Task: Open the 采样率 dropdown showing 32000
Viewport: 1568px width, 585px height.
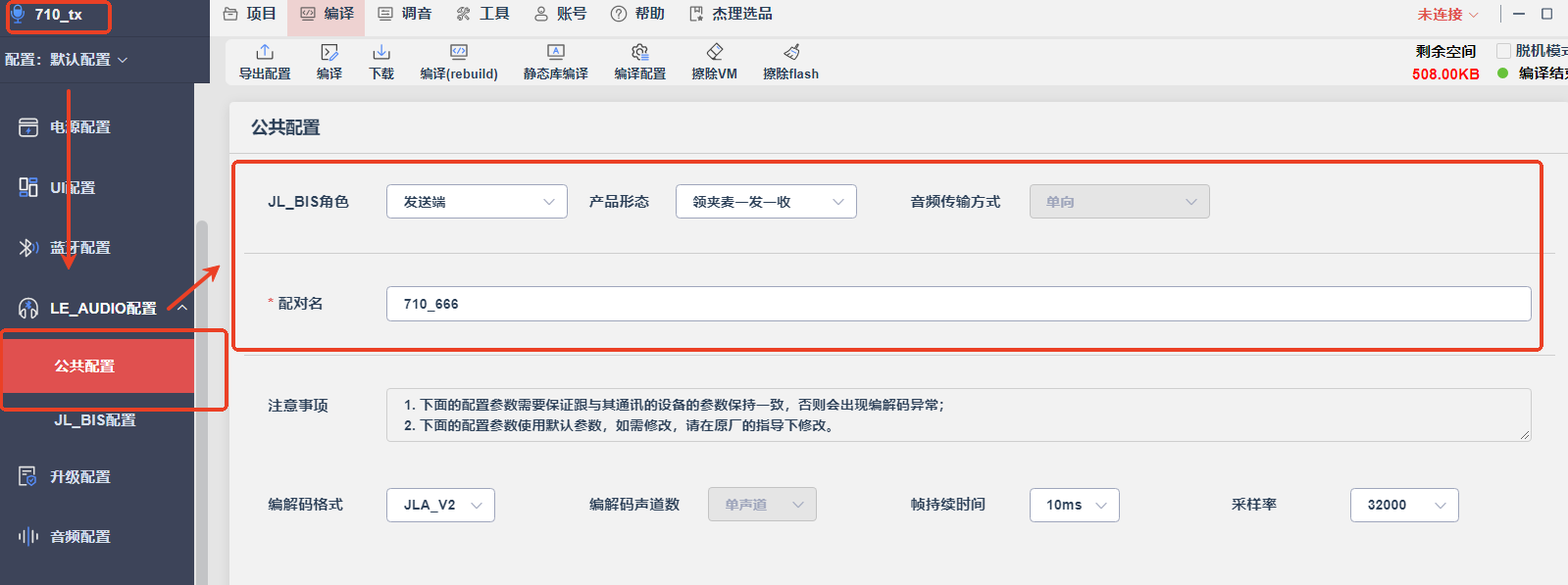Action: point(1404,505)
